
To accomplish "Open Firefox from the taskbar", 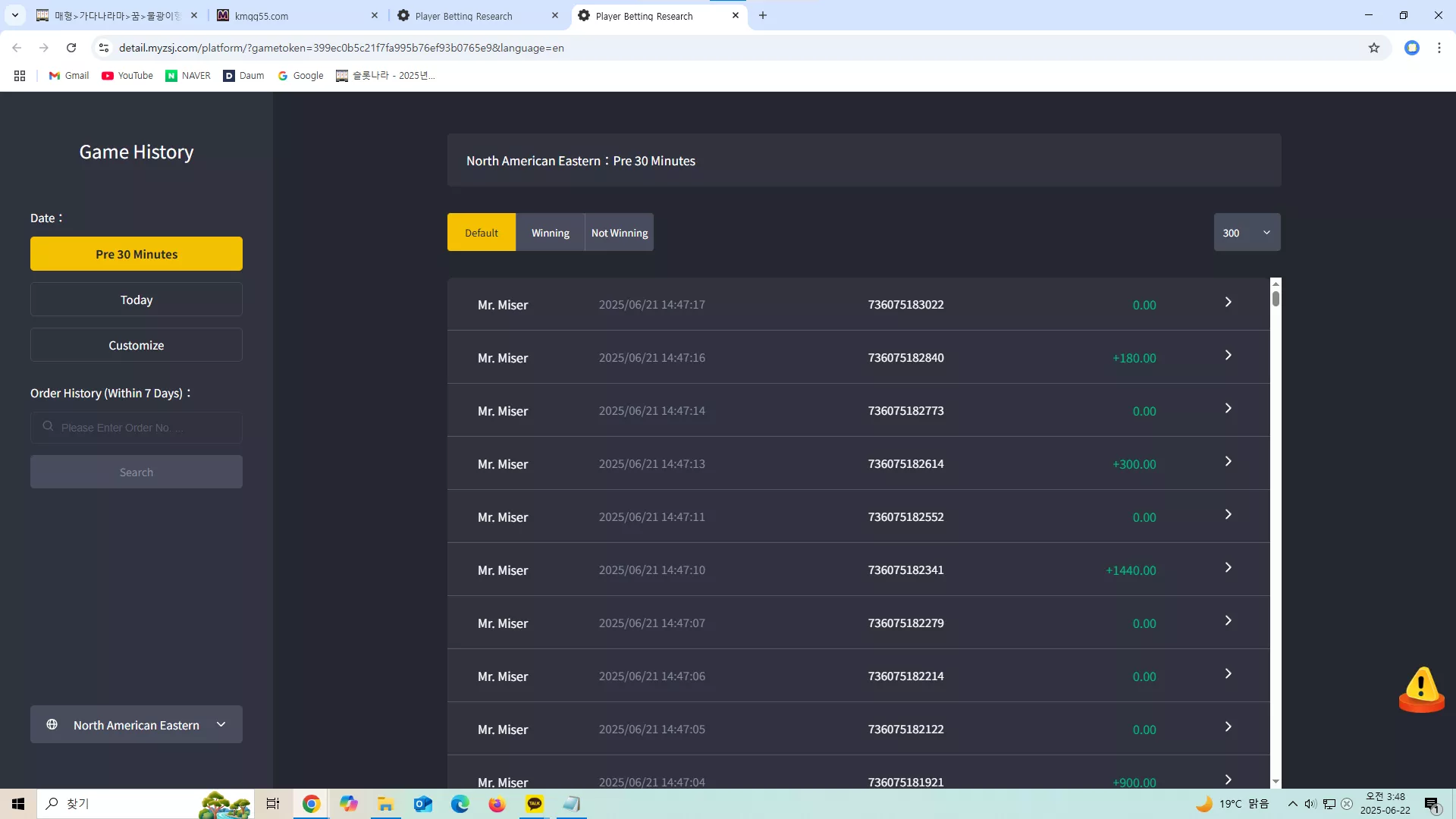I will [x=497, y=804].
